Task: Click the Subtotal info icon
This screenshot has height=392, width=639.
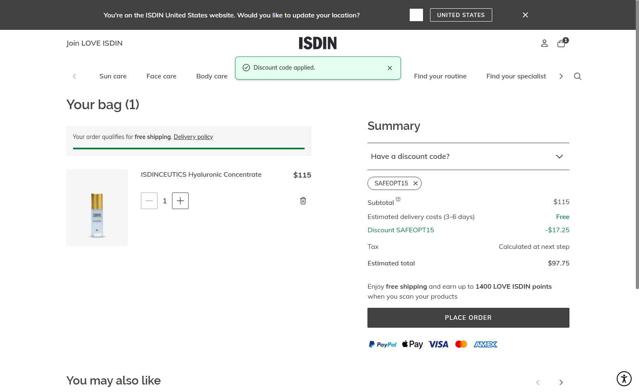Action: point(398,199)
